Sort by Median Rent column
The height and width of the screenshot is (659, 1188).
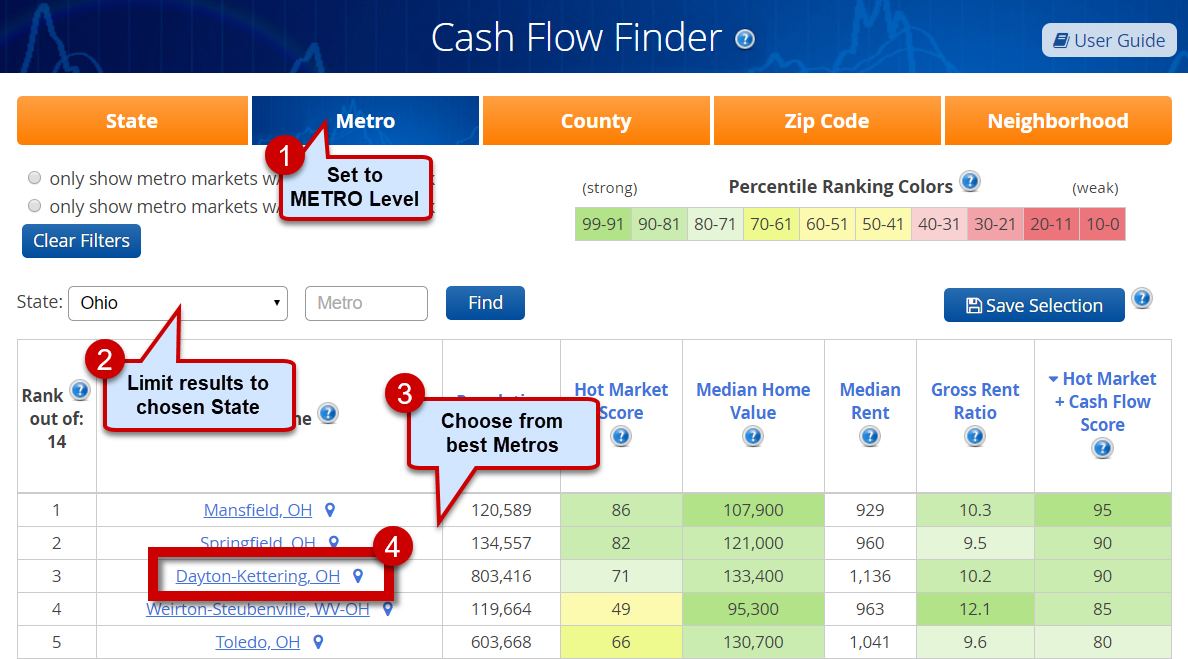pyautogui.click(x=870, y=401)
